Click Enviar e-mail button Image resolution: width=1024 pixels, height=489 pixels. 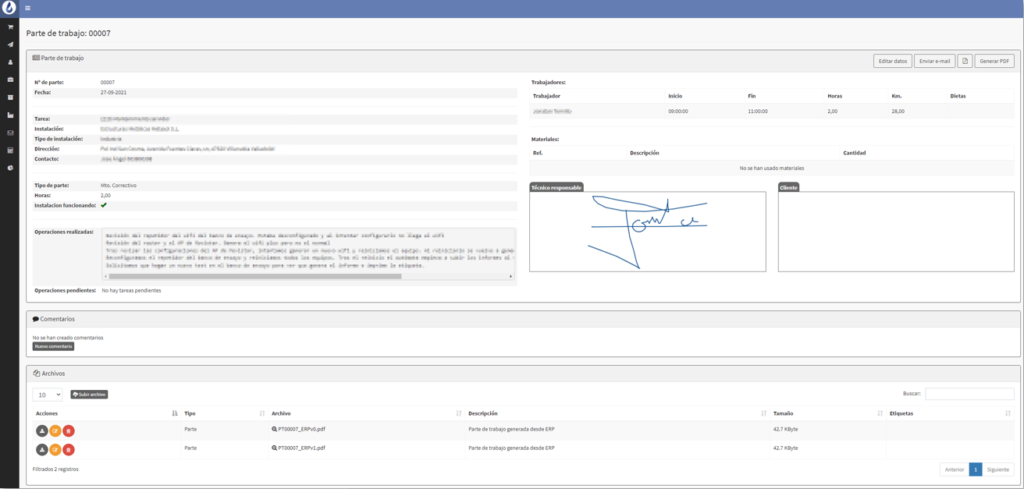pos(934,61)
